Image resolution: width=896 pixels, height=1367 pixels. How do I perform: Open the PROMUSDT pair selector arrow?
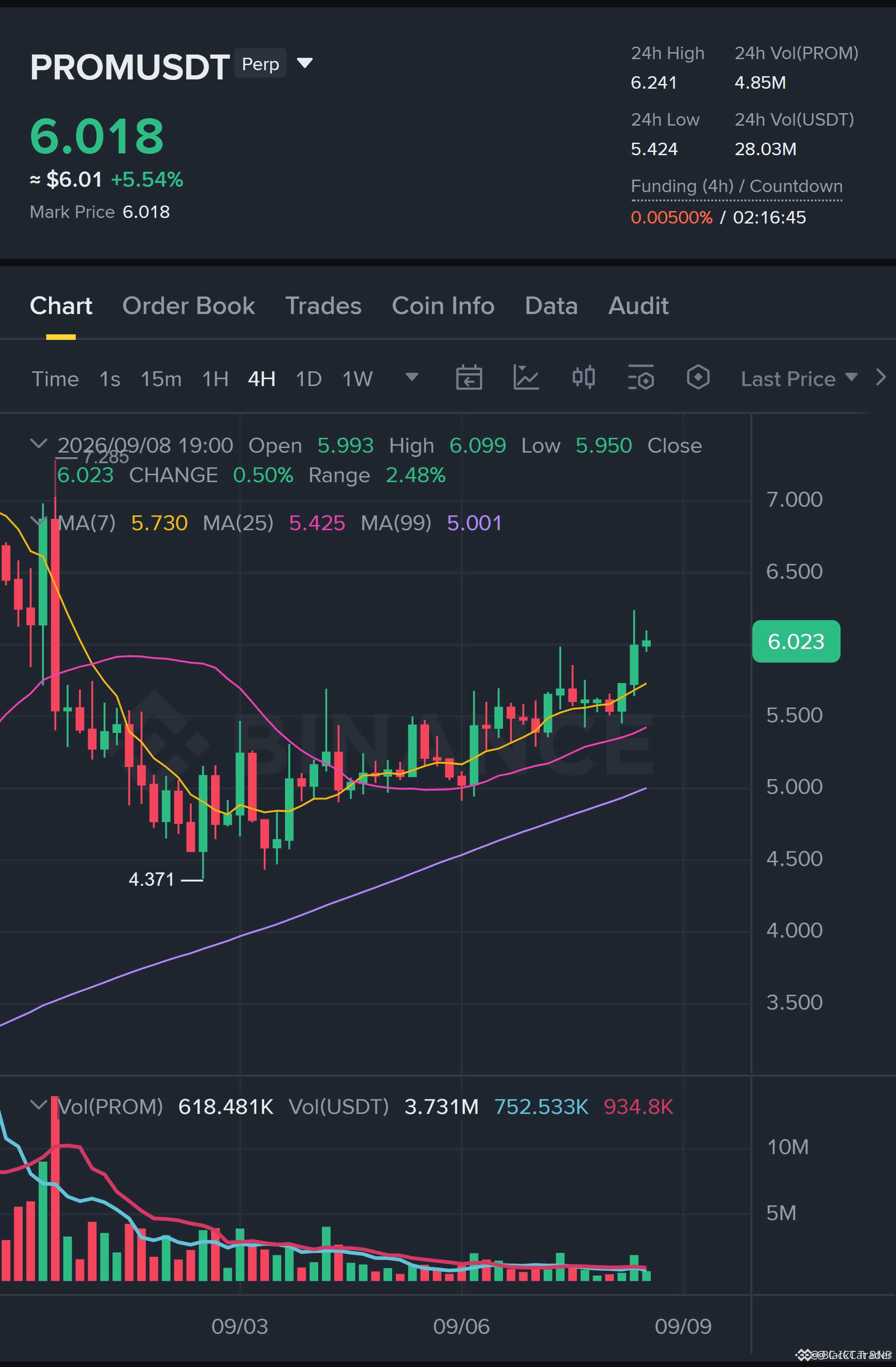click(x=304, y=63)
